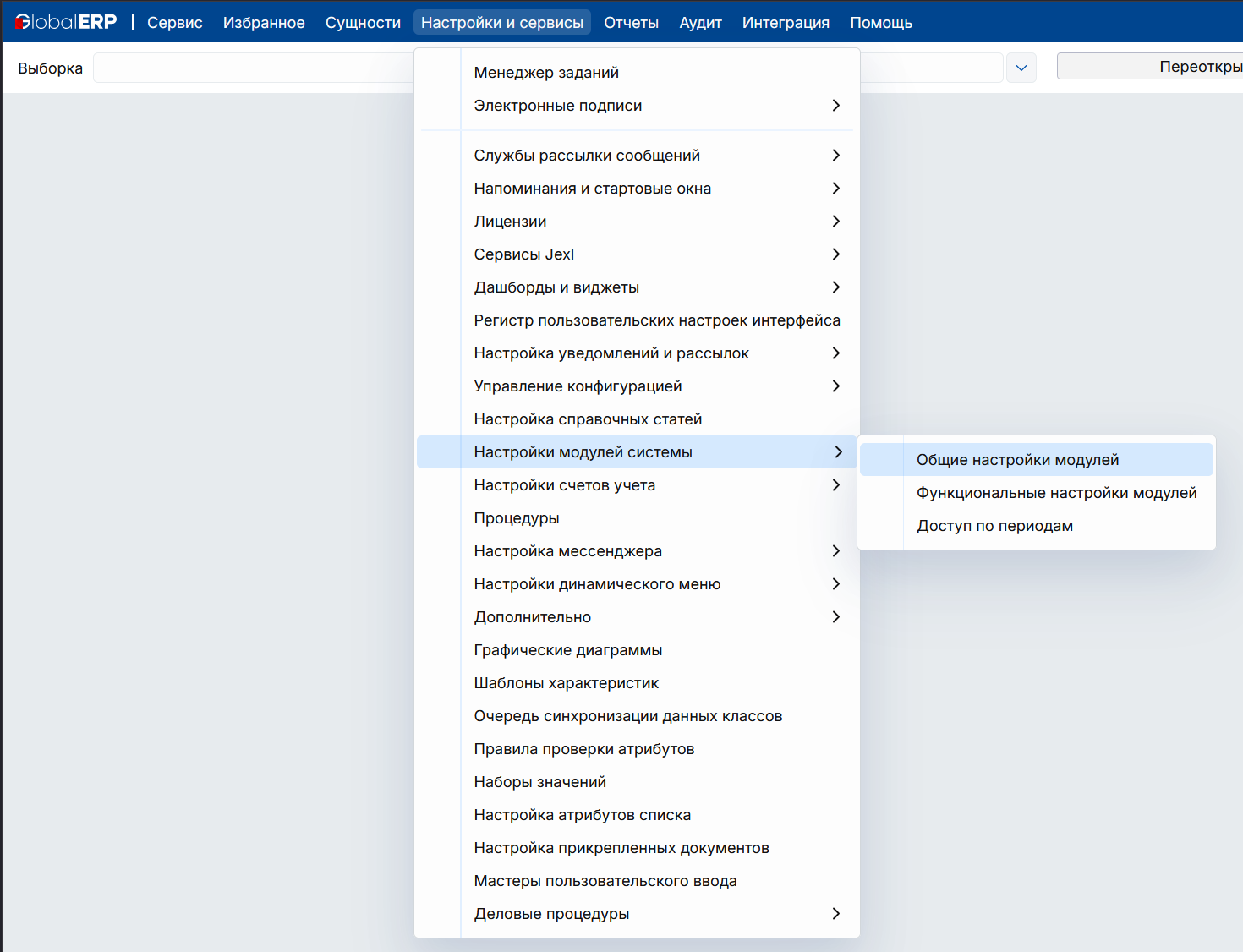Click Процедуры menu entry

(x=517, y=518)
